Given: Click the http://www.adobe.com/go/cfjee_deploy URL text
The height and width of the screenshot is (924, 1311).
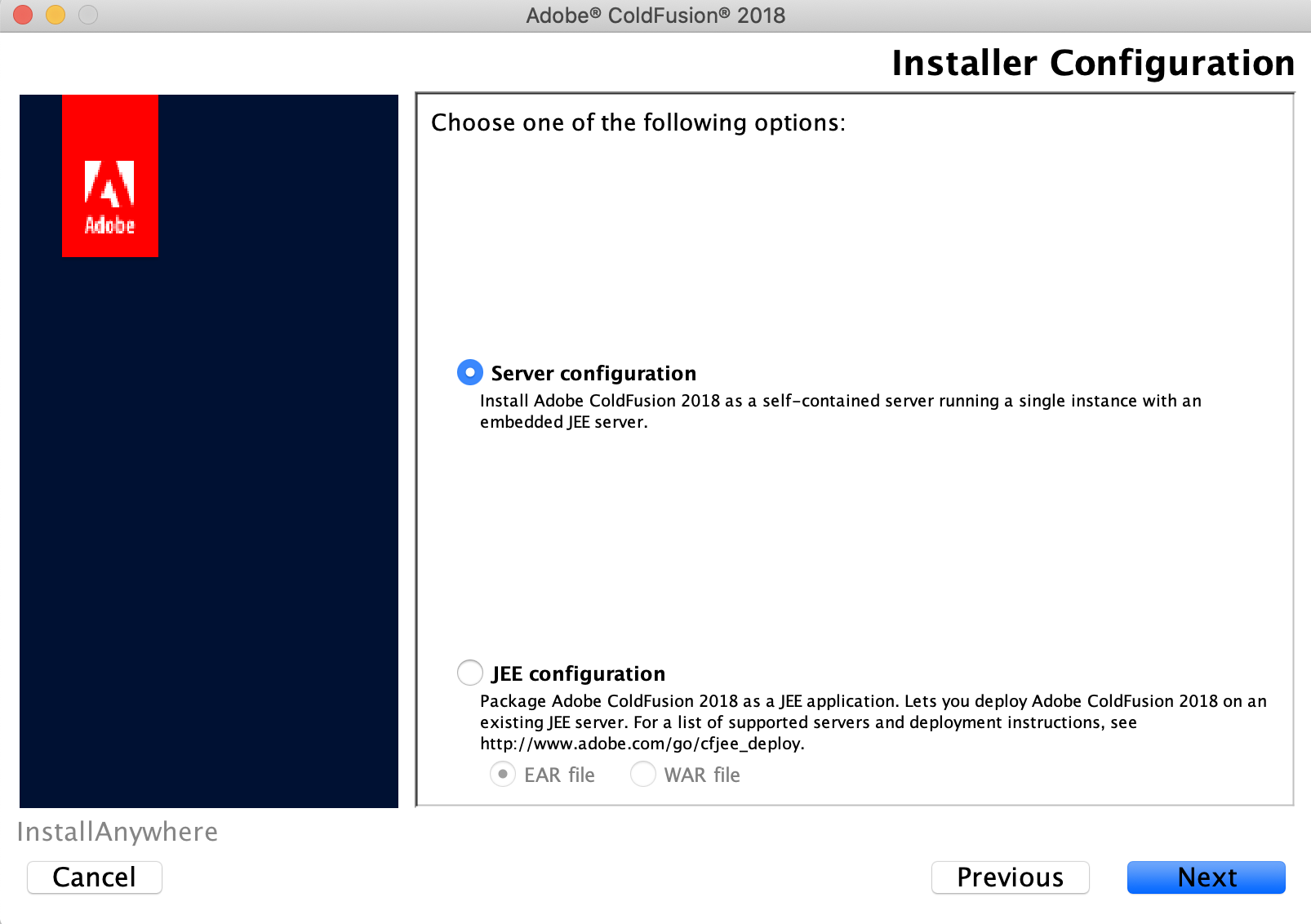Looking at the screenshot, I should (x=642, y=744).
